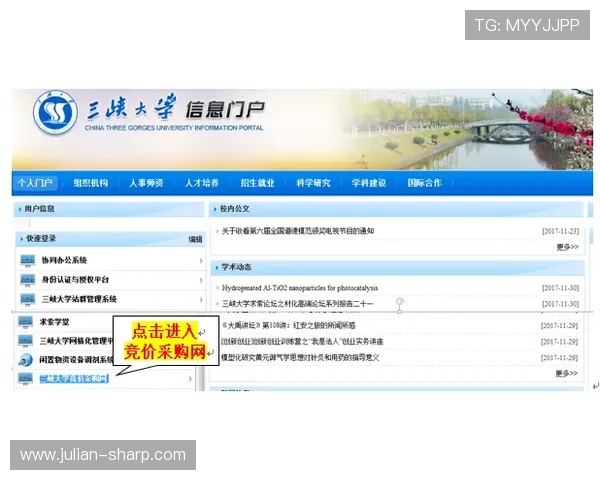Screen dimensions: 600x480
Task: Open the 创新创业训练营 "我是法人" lecture item
Action: click(302, 341)
